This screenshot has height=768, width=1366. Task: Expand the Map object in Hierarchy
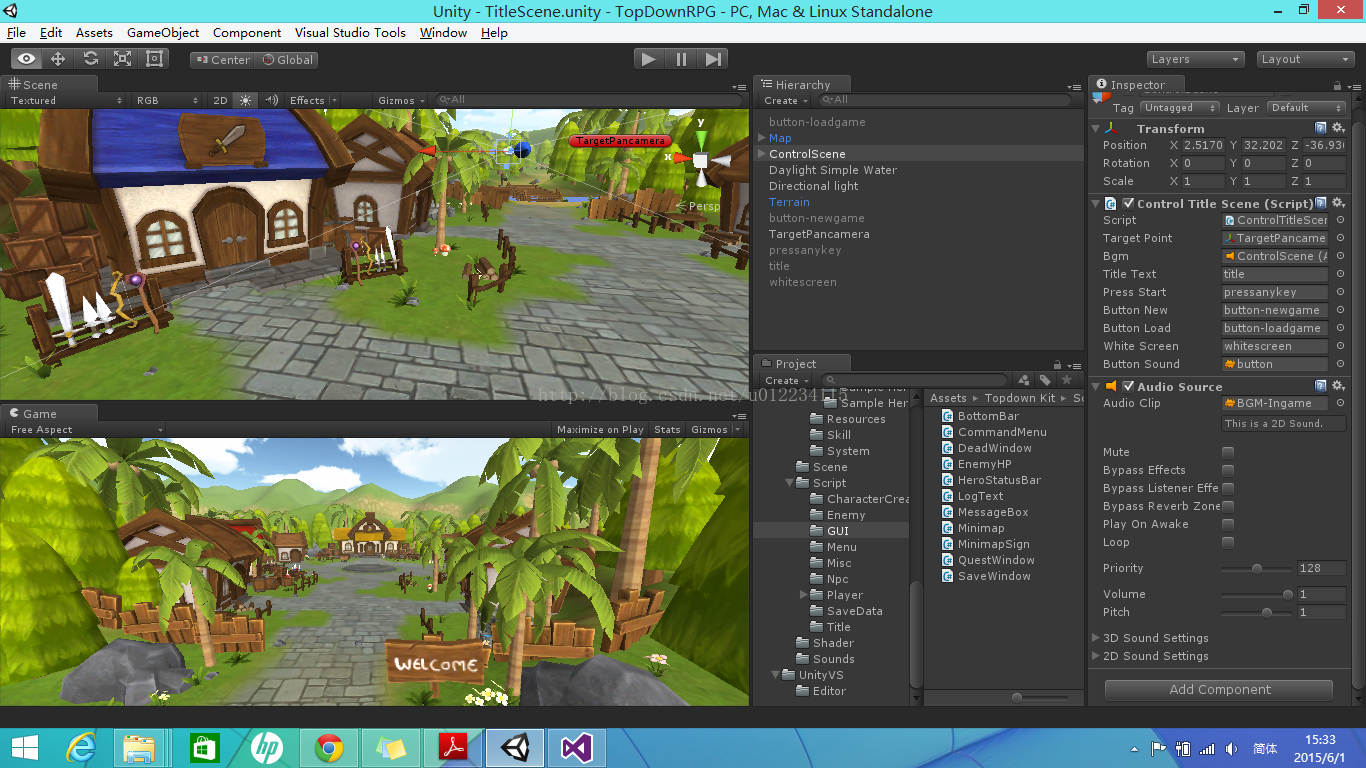pos(762,138)
